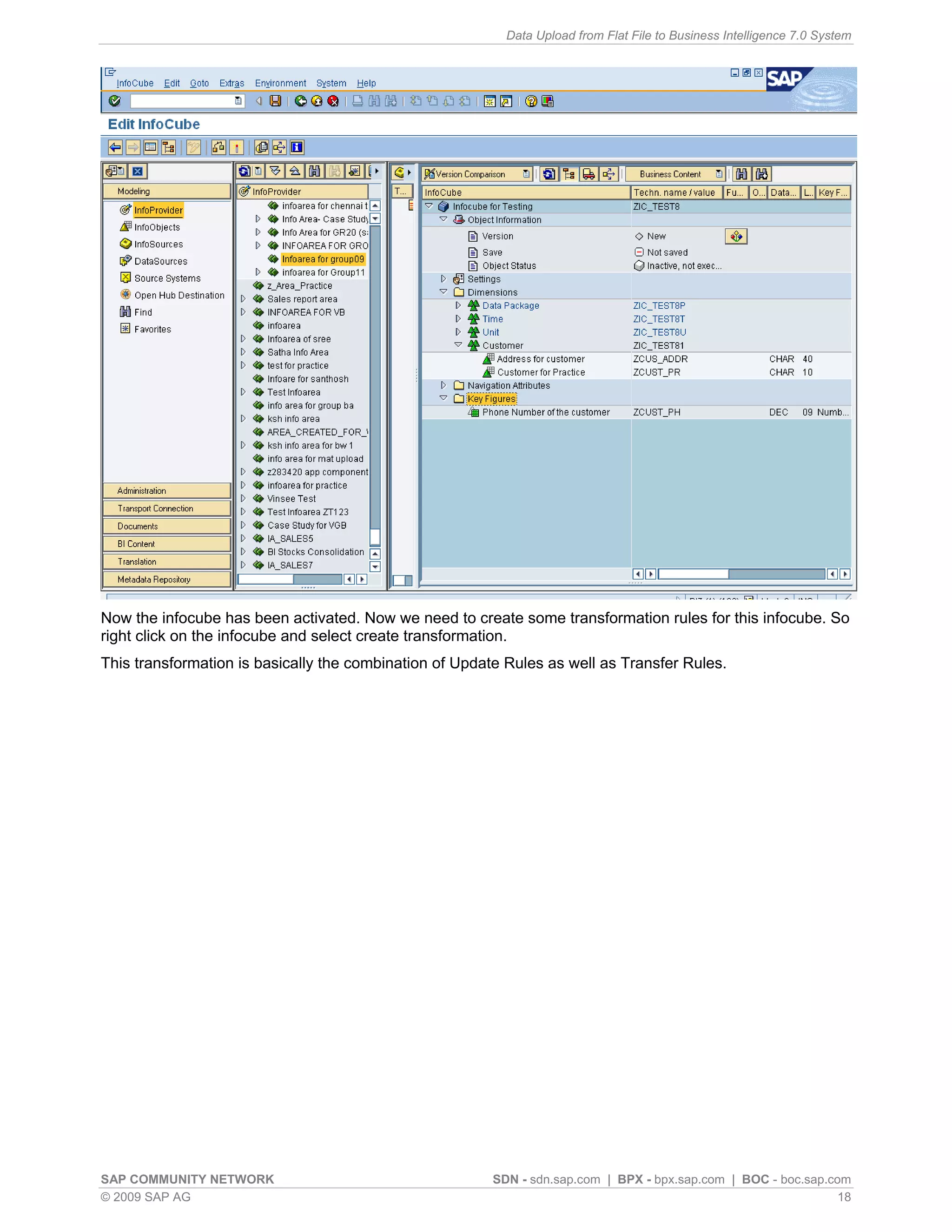Click the 'Techn. name / value' column header
This screenshot has width=952, height=1232.
pos(676,192)
